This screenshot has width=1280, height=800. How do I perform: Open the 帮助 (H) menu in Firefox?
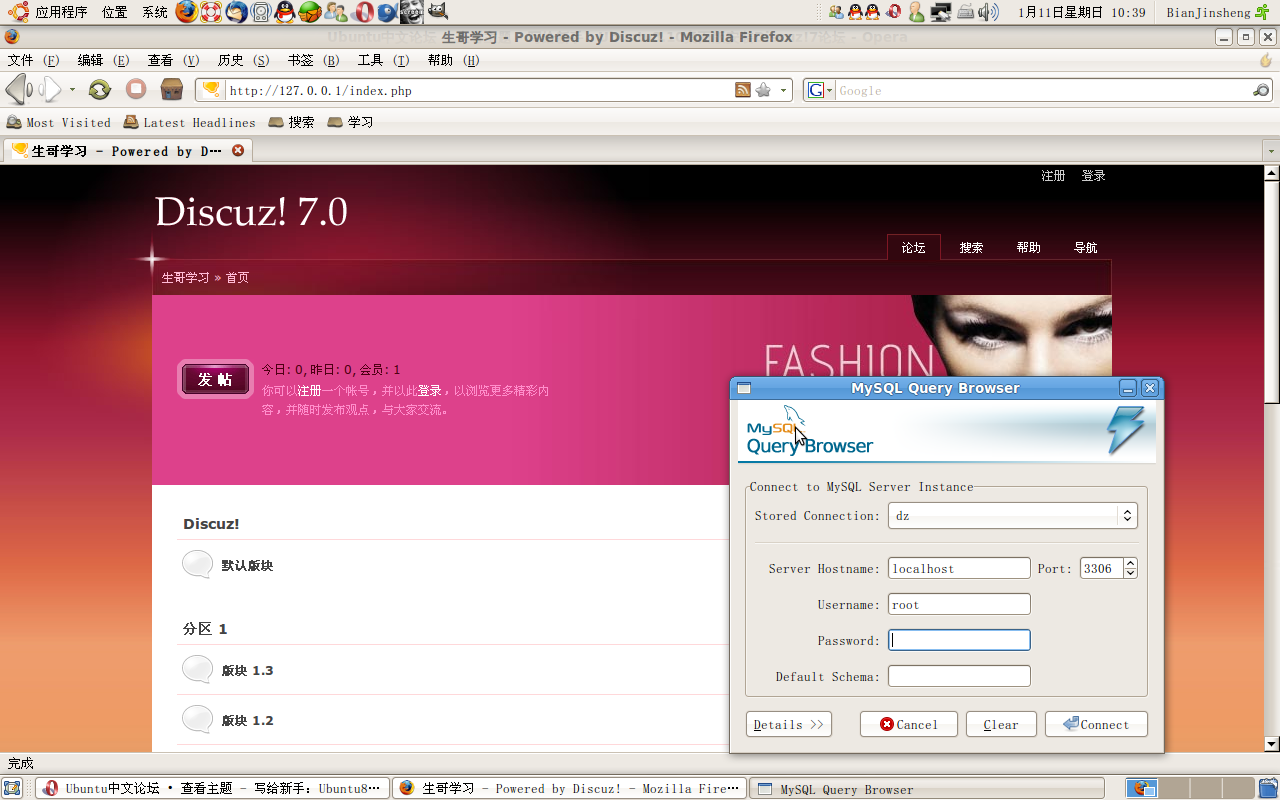(x=454, y=60)
